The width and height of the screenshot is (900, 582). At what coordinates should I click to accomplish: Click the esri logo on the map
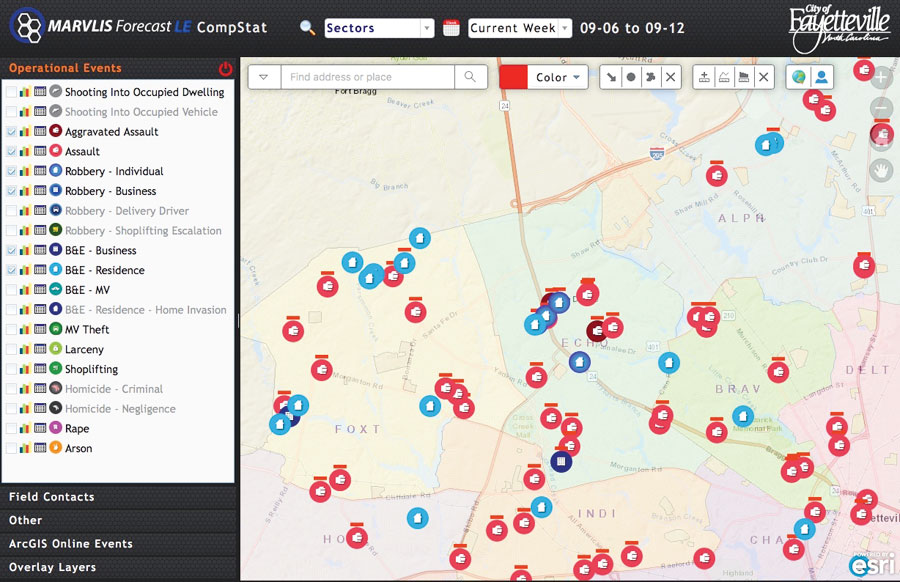tap(872, 564)
